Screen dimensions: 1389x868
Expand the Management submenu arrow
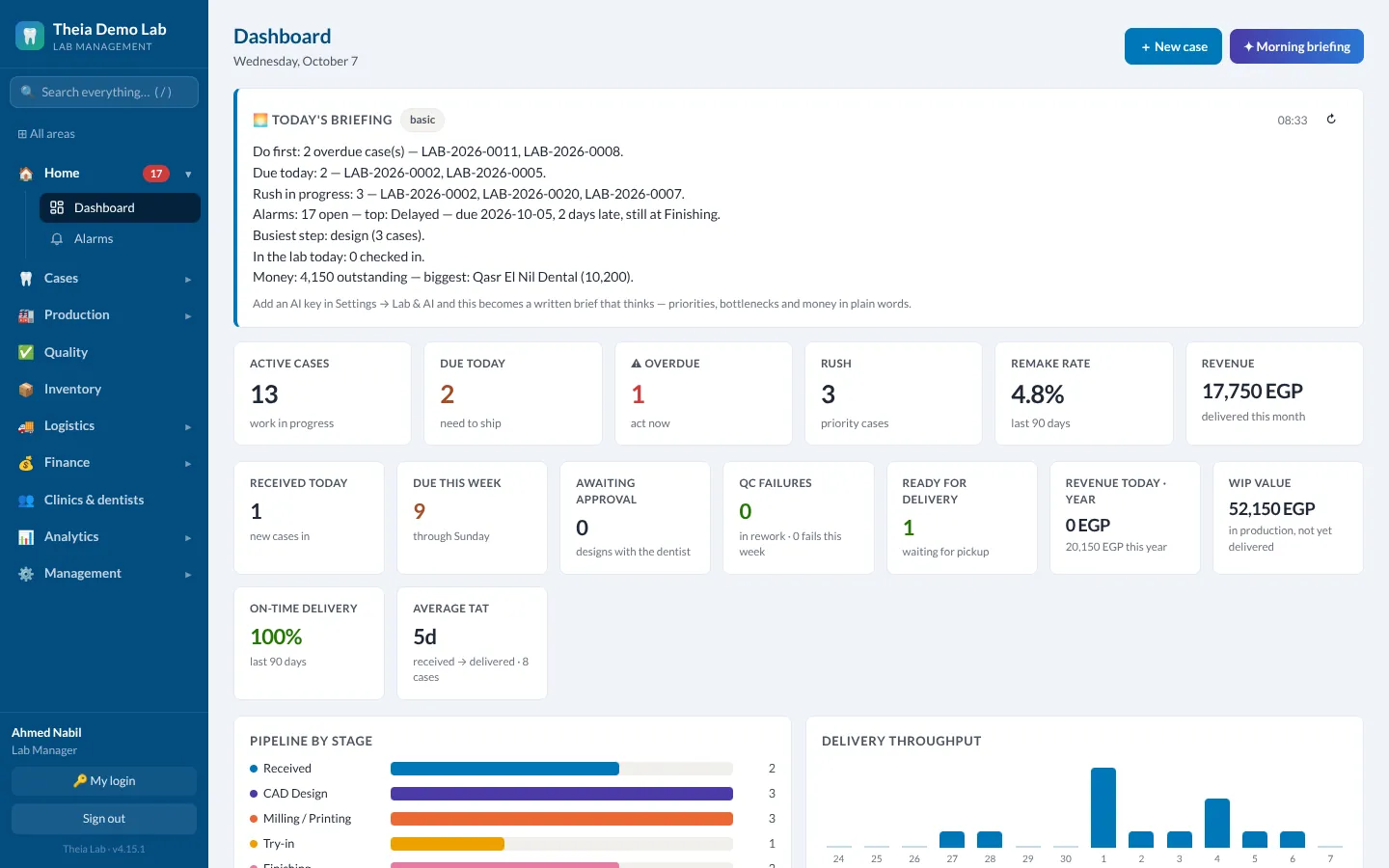click(188, 575)
